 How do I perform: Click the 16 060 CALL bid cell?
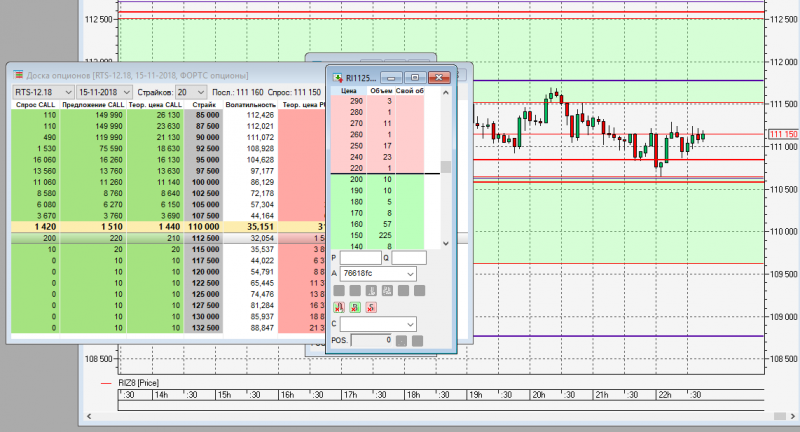click(35, 160)
